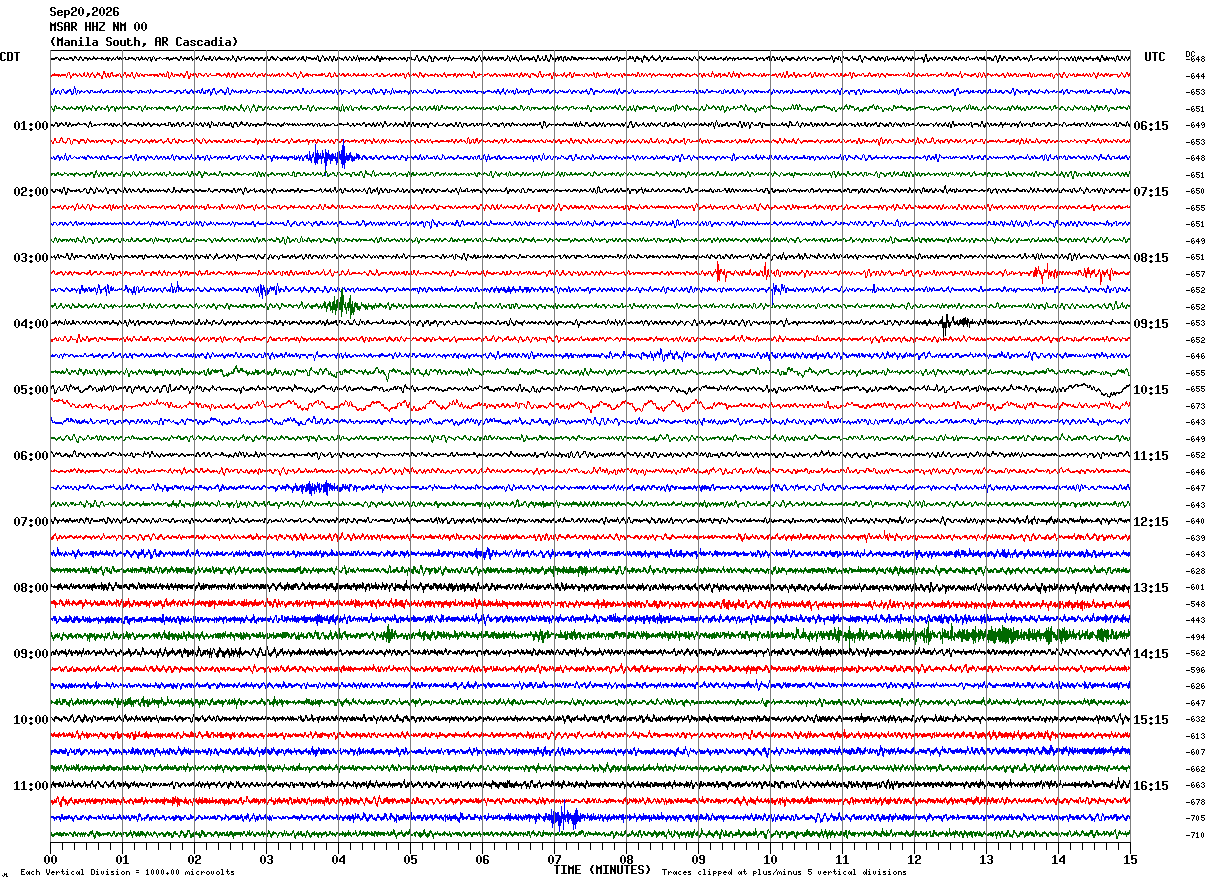Click the 15 tick at the axis end
This screenshot has width=1210, height=886.
coord(1129,860)
